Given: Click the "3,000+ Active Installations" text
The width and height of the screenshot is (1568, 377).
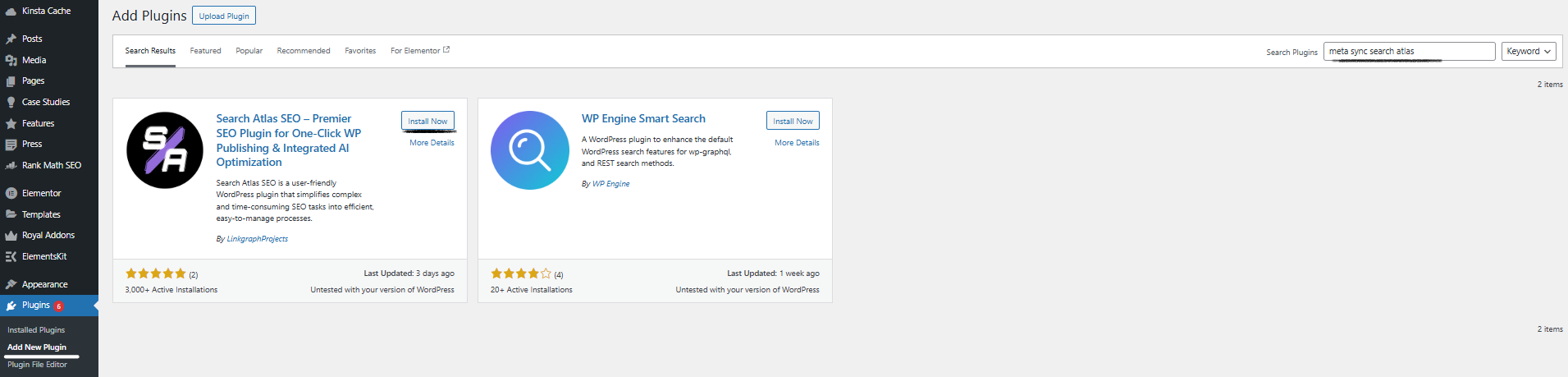Looking at the screenshot, I should coord(171,290).
